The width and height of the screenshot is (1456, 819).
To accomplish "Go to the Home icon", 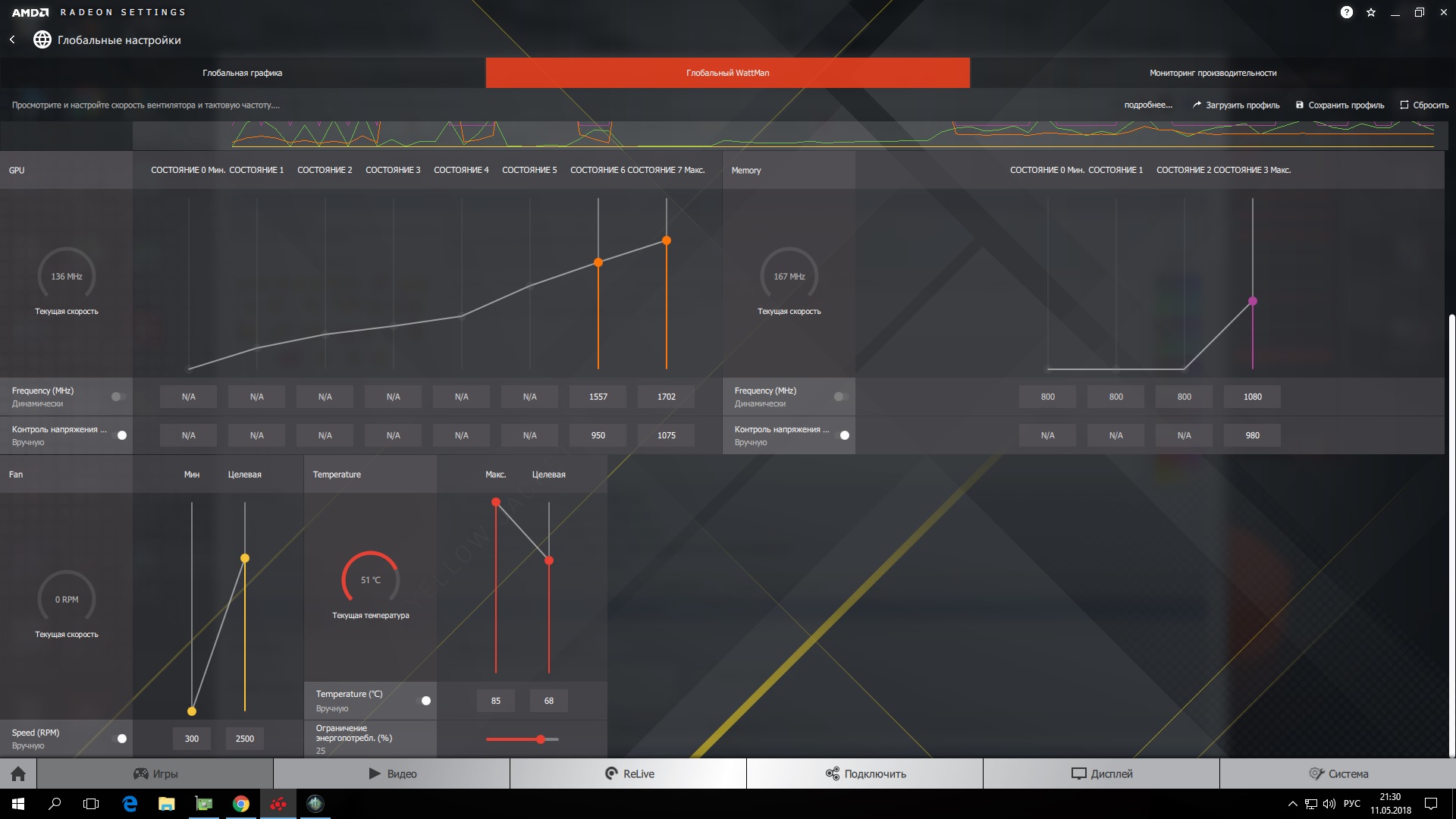I will (x=18, y=773).
